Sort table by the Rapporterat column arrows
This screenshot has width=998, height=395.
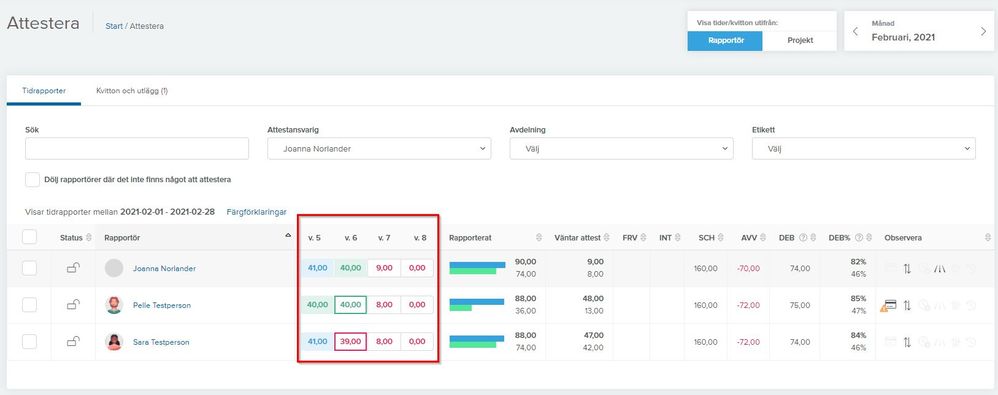[538, 238]
